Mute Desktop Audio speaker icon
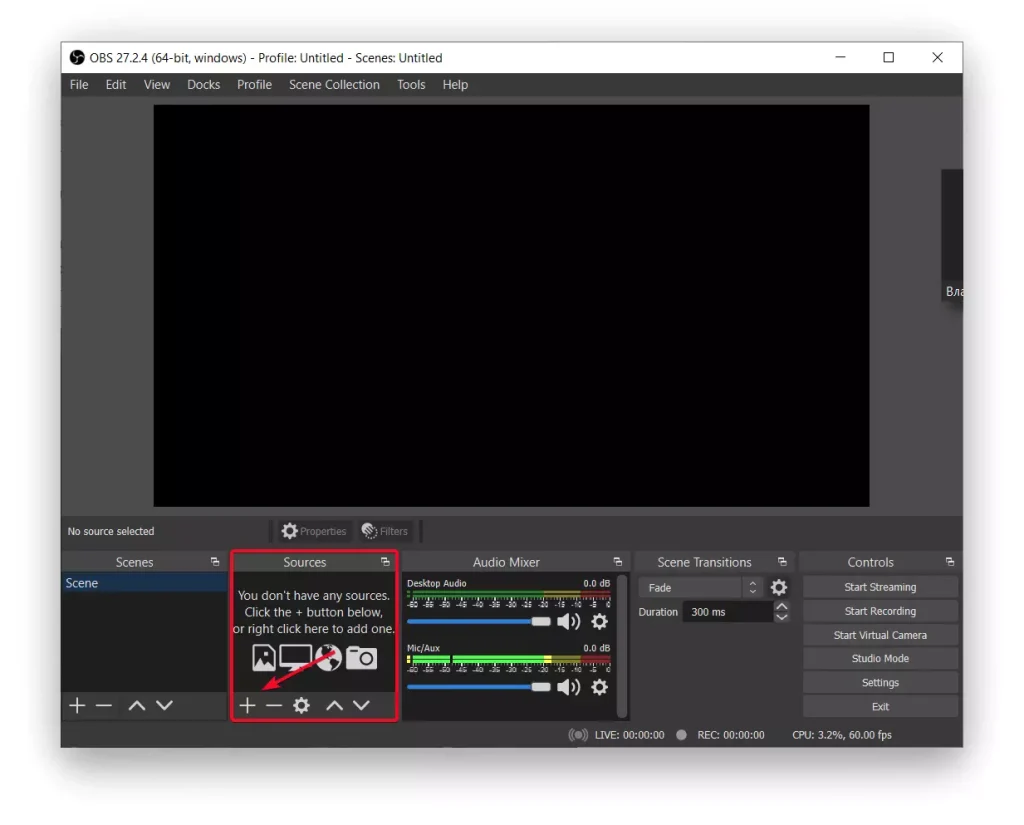Image resolution: width=1024 pixels, height=825 pixels. click(568, 621)
